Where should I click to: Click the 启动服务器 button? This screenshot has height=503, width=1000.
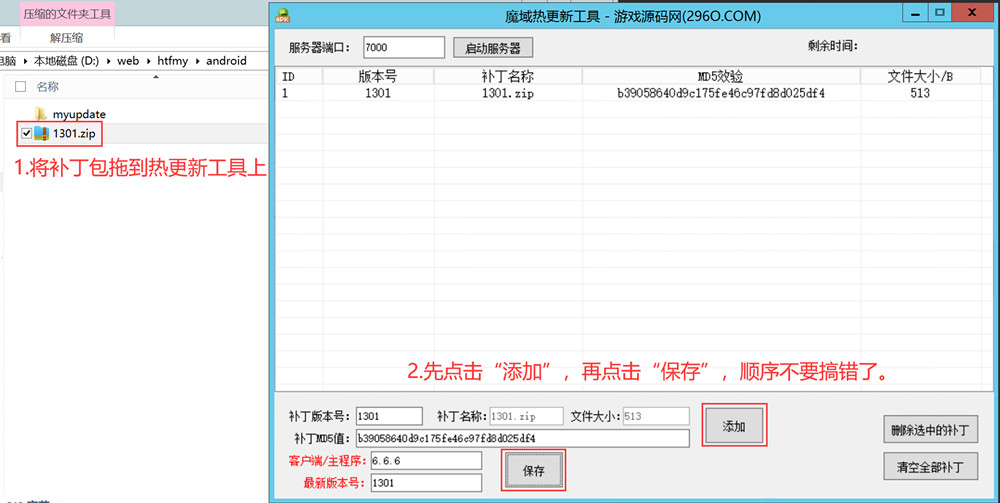[x=493, y=48]
